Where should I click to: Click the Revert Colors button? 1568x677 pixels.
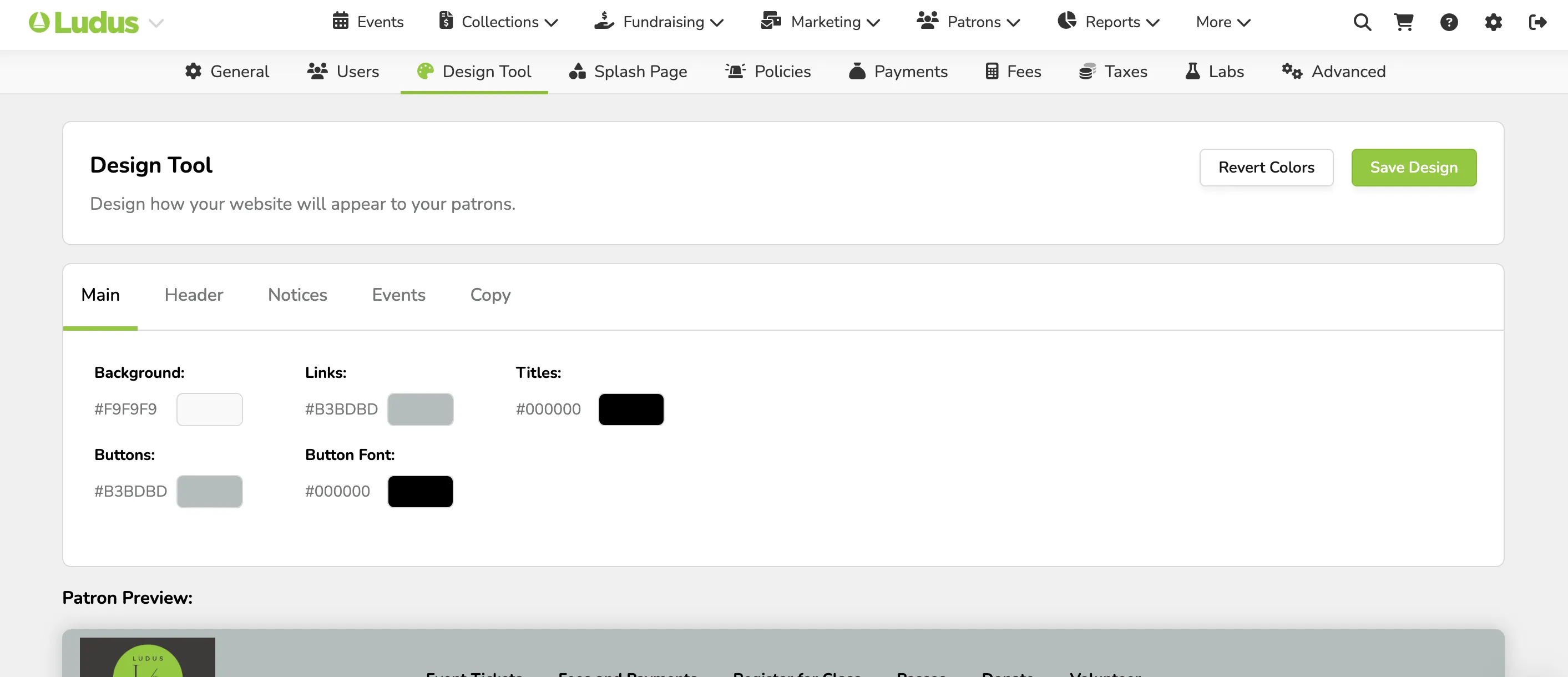tap(1266, 168)
